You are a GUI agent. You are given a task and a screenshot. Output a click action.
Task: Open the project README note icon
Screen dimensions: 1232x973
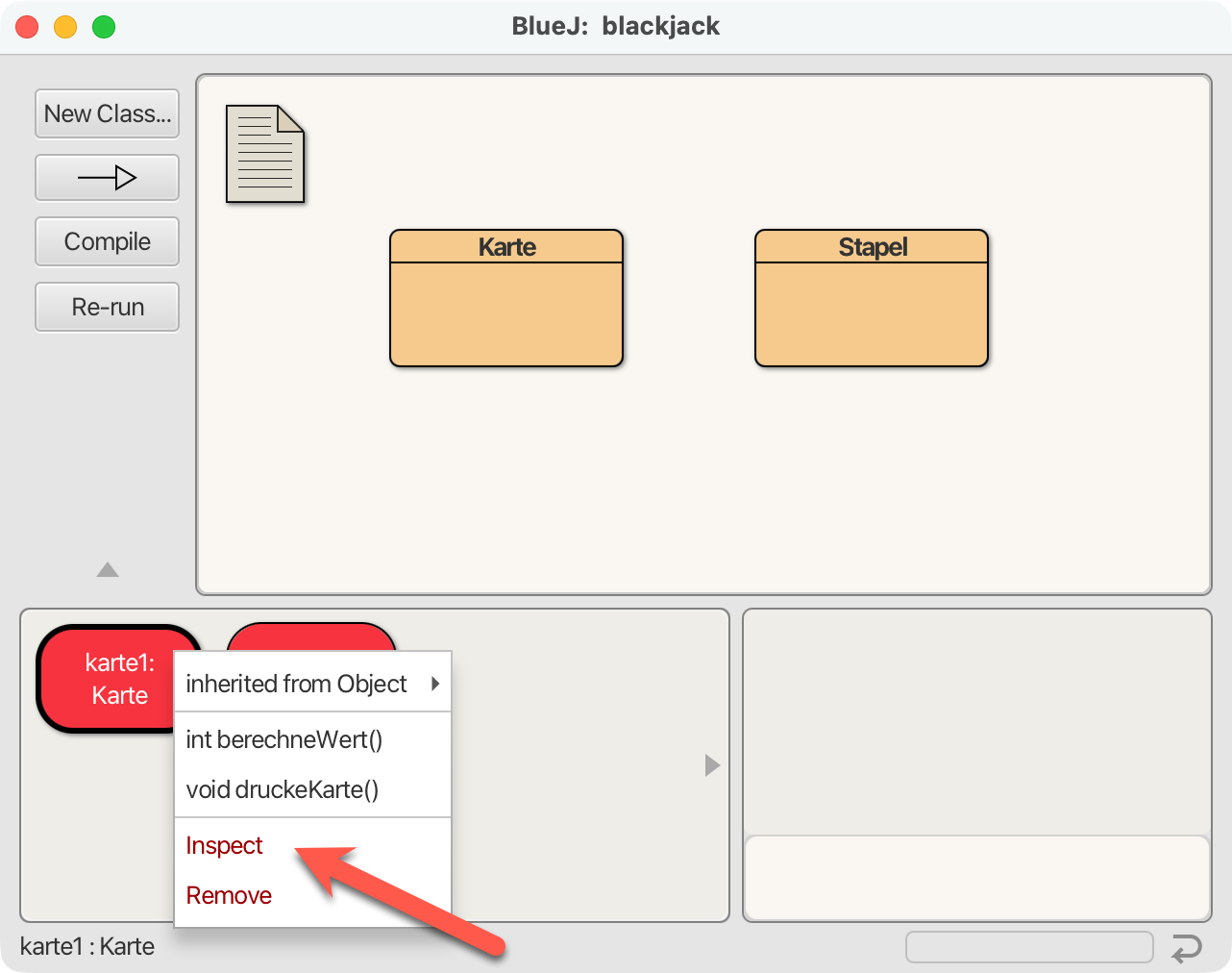[264, 154]
